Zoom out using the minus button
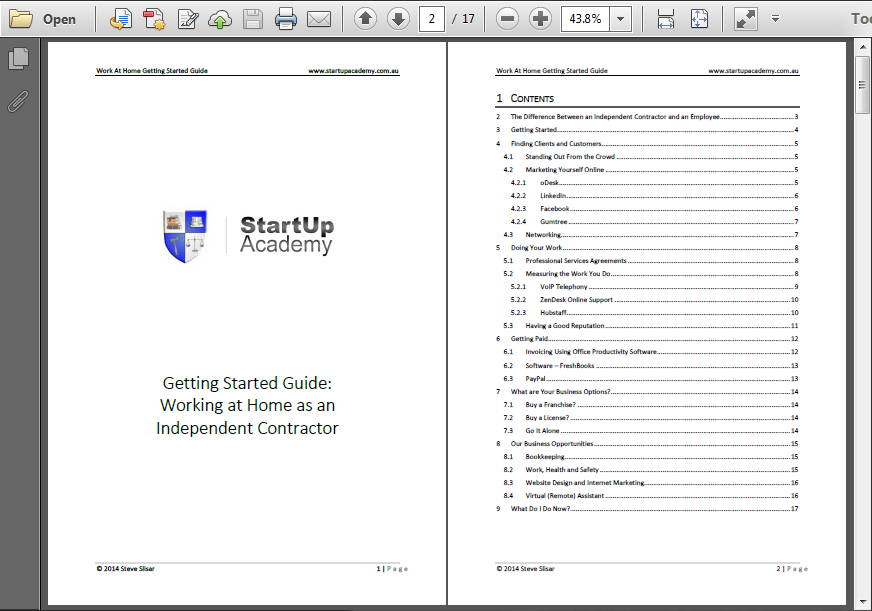 click(x=507, y=19)
